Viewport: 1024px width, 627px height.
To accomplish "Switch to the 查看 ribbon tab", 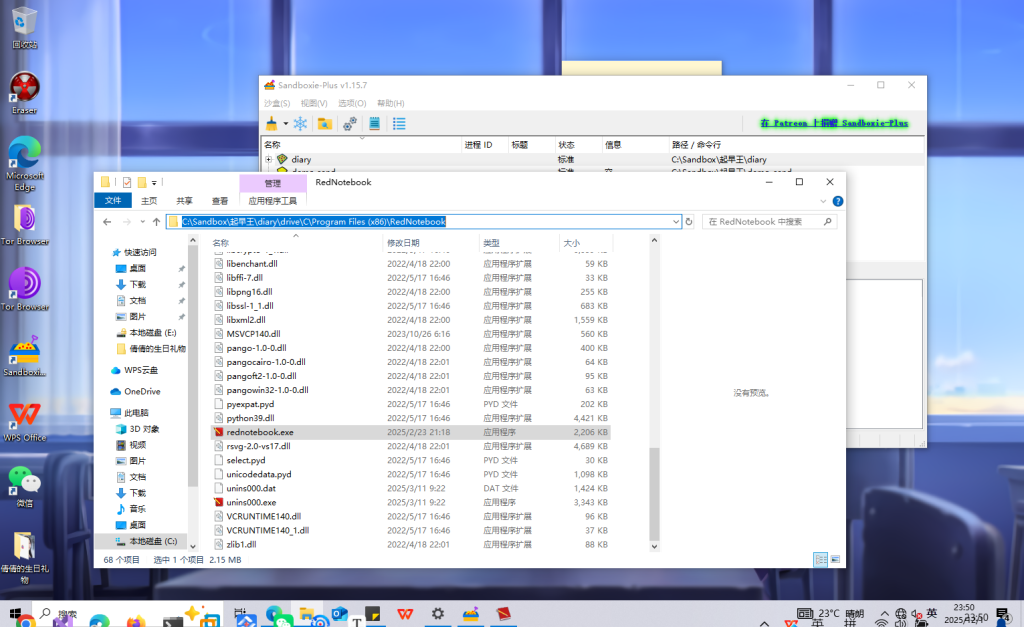I will [219, 201].
